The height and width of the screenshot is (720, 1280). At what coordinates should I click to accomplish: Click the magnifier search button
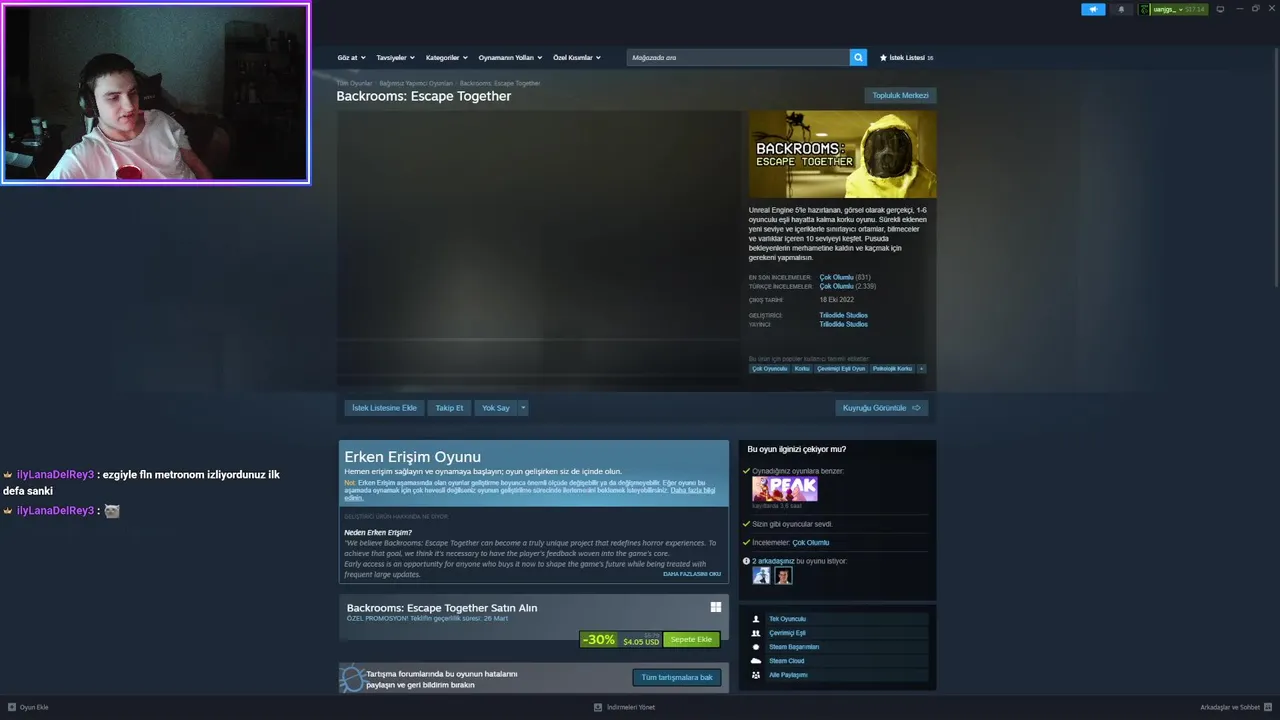coord(858,57)
